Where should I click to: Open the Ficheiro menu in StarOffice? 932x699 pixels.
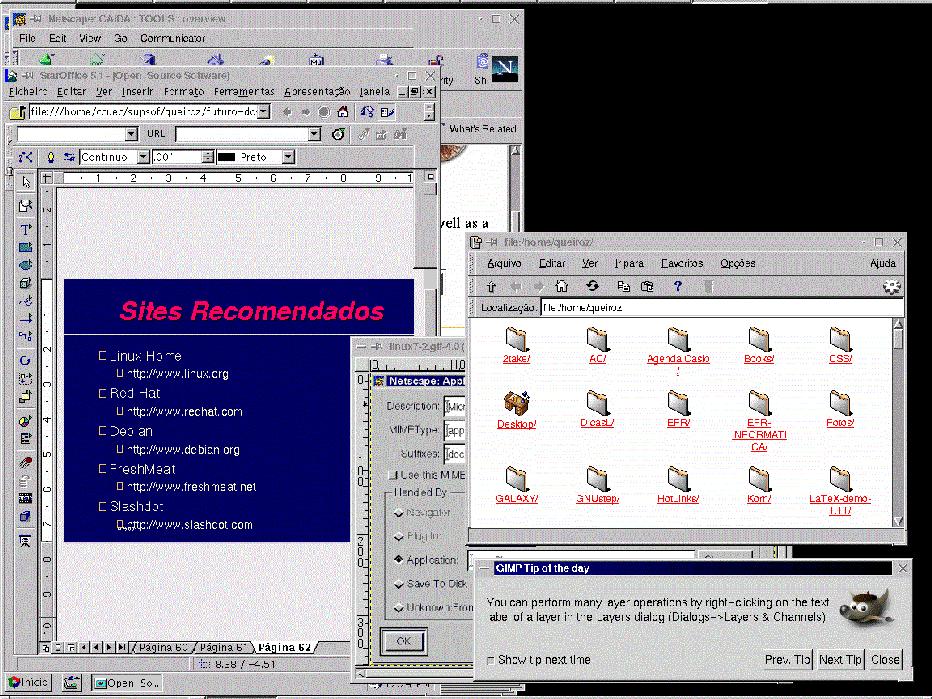coord(28,92)
